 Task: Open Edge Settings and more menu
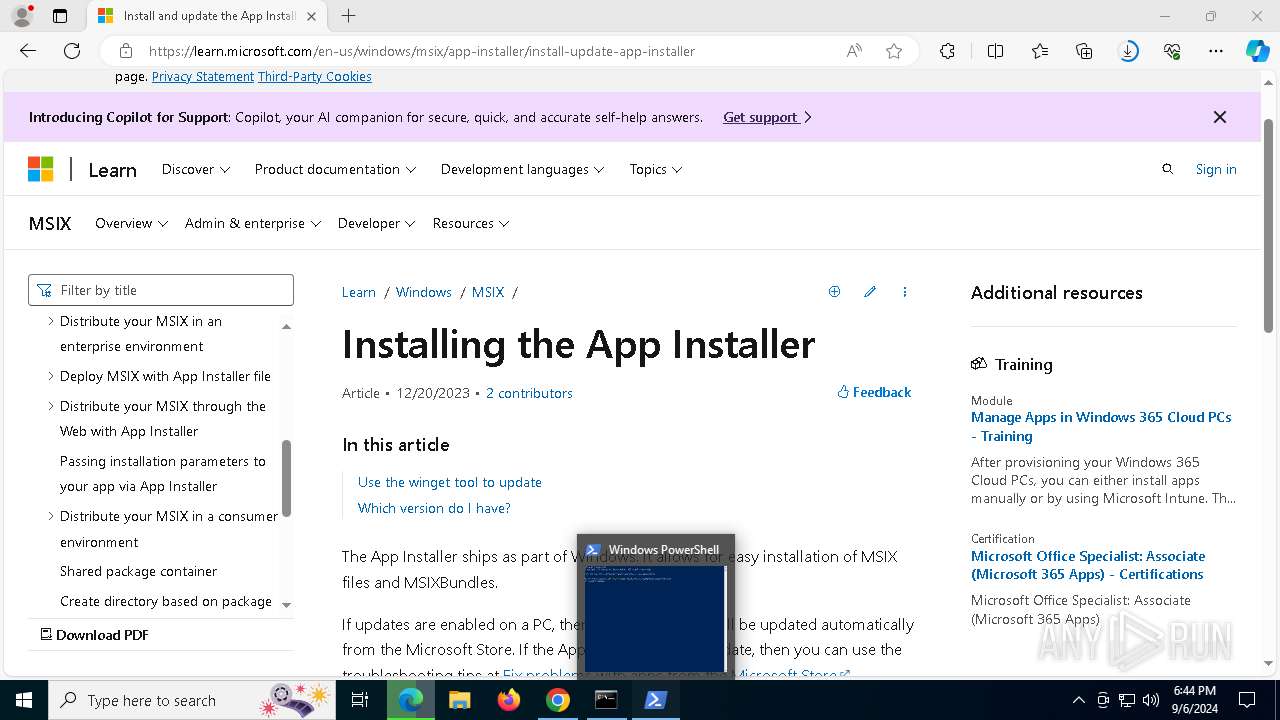point(1216,51)
